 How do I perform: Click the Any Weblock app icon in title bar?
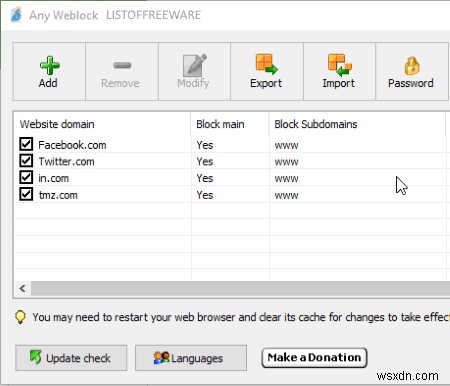click(16, 15)
